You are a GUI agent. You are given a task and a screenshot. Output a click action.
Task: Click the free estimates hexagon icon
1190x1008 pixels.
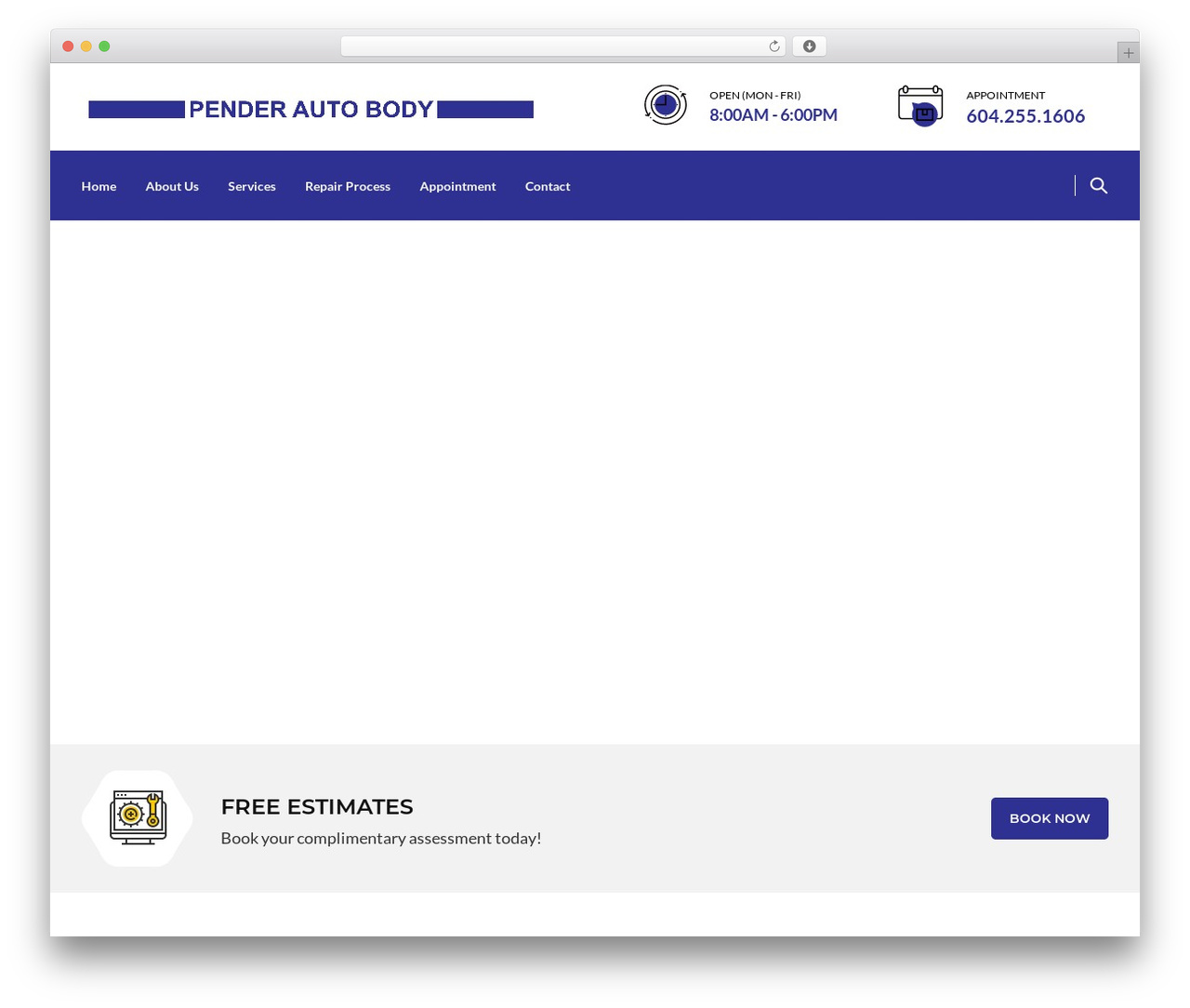tap(138, 818)
